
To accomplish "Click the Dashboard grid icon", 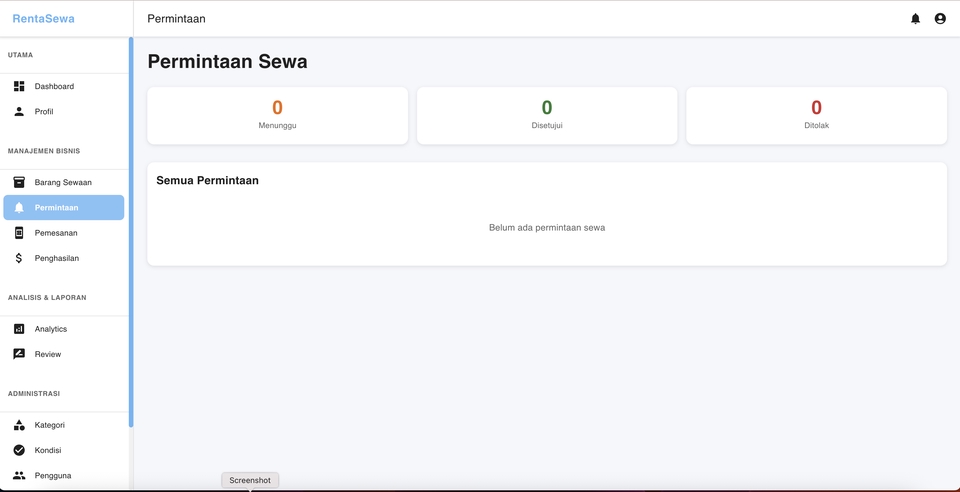I will [x=19, y=87].
